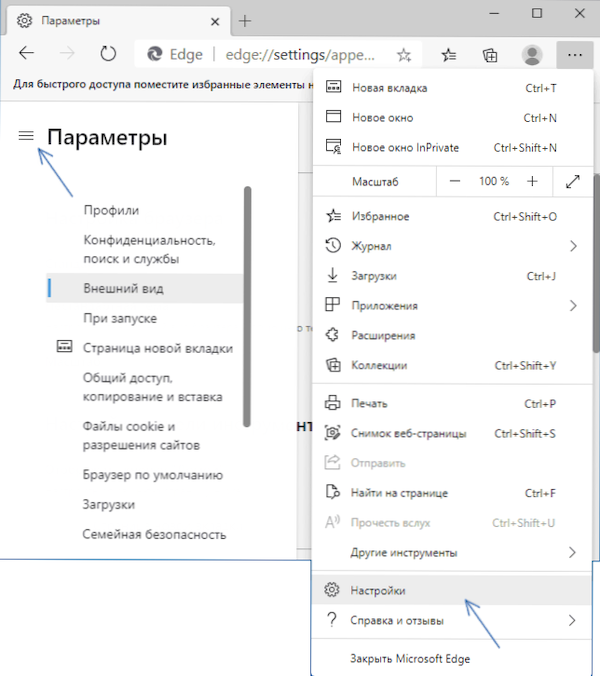Select Закрыть Microsoft Edge
600x676 pixels.
click(x=452, y=659)
